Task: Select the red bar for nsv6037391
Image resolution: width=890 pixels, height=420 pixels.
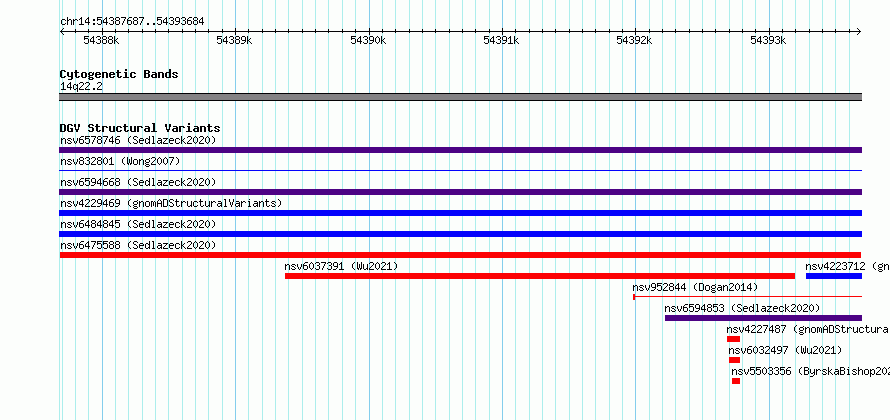Action: pyautogui.click(x=540, y=276)
